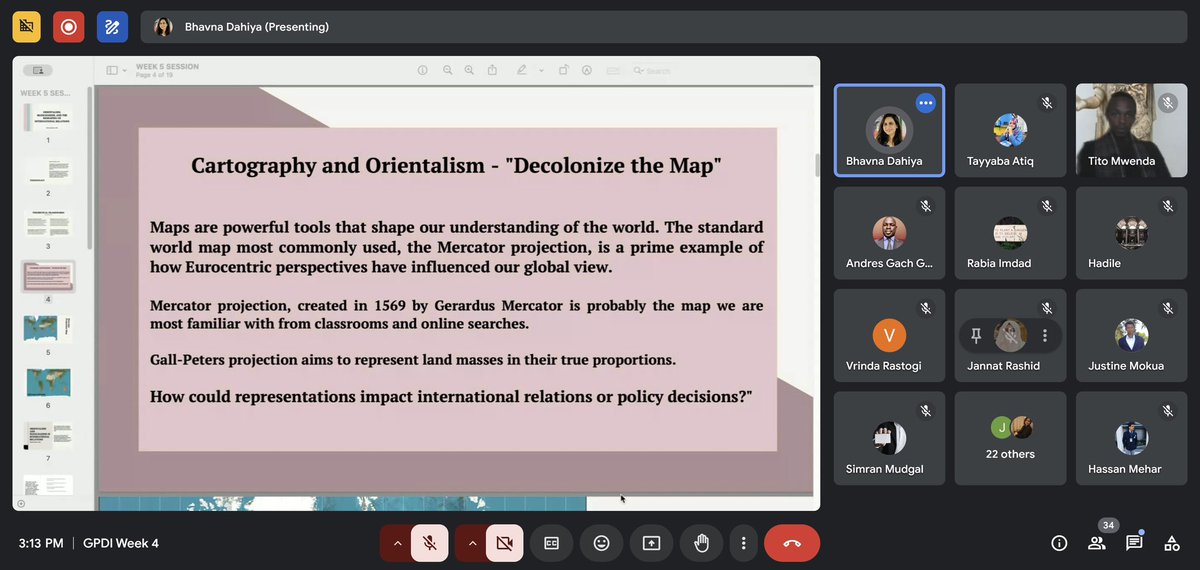Click the Bhavna Dahiya (Presenting) label
Screen dimensions: 1200x570
256,27
